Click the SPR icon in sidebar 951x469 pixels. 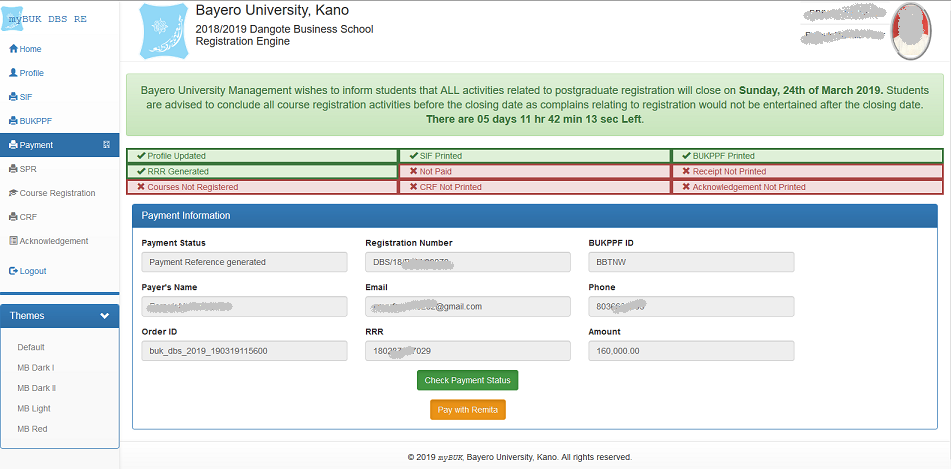click(13, 169)
